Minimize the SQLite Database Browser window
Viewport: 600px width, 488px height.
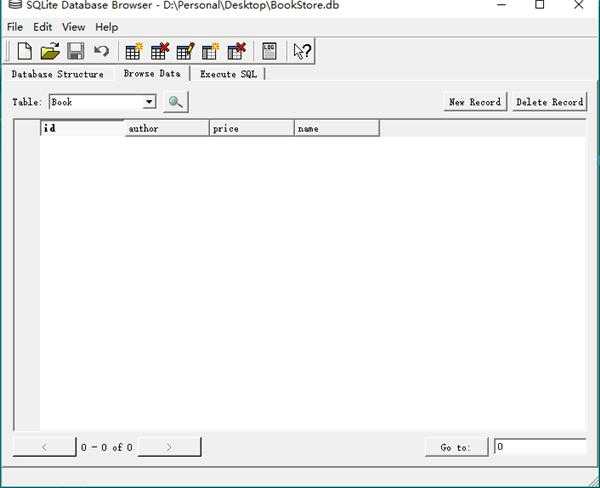[x=501, y=5]
